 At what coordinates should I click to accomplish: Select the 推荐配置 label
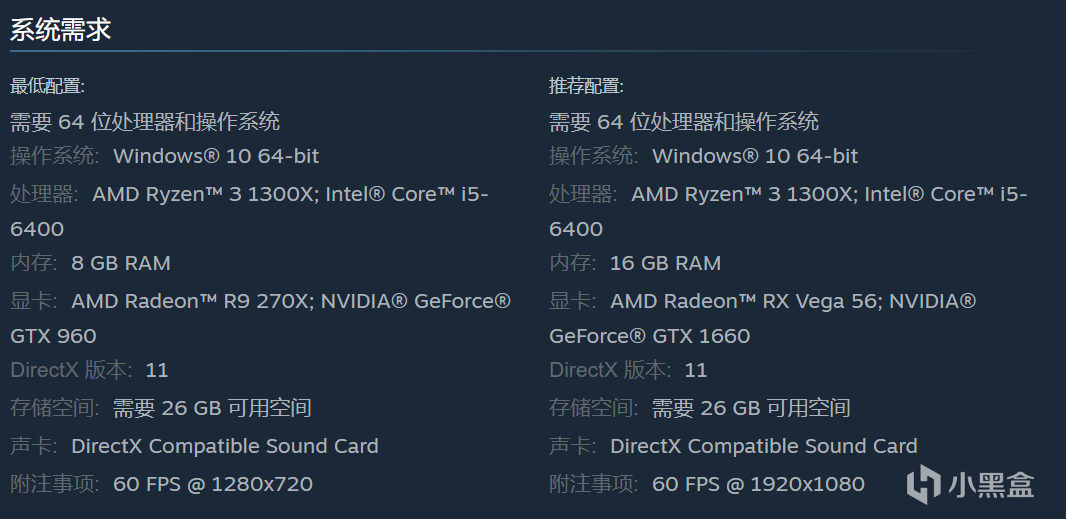[x=586, y=86]
